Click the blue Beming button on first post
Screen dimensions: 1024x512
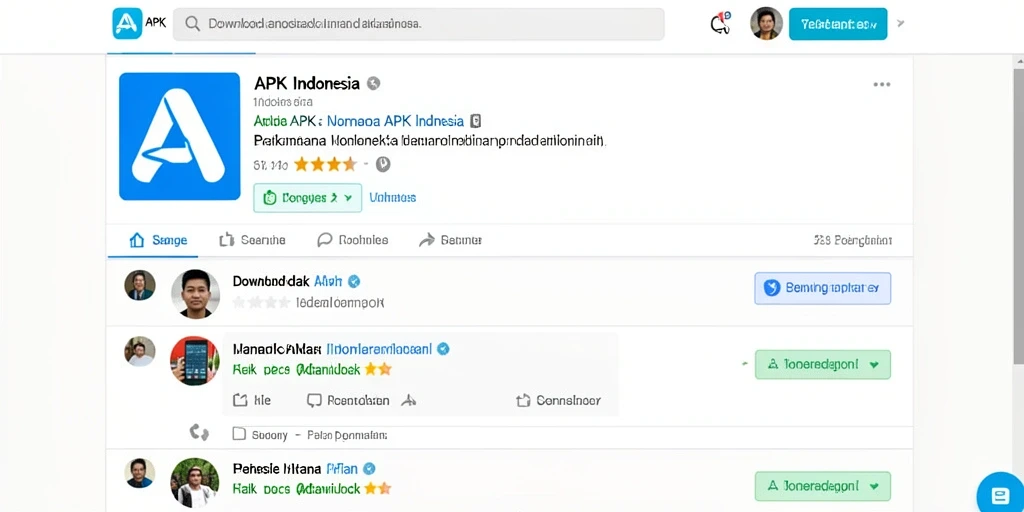[822, 288]
